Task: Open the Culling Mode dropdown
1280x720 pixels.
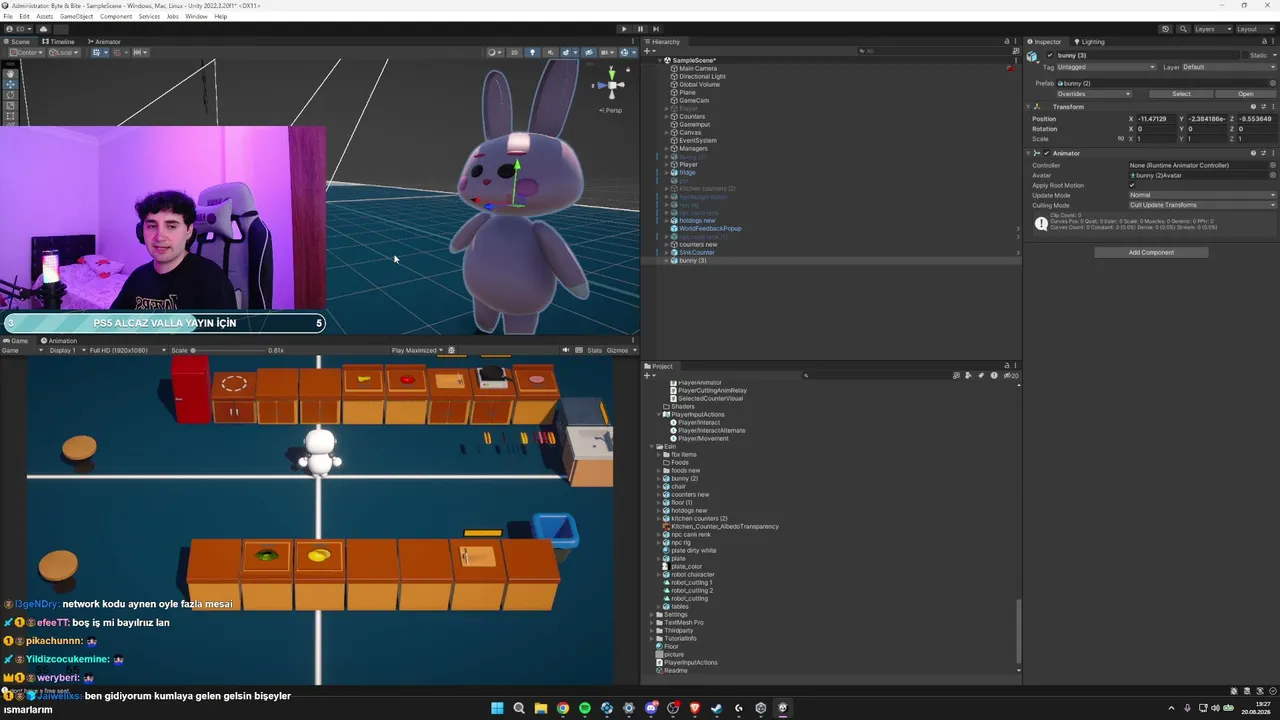Action: point(1203,205)
